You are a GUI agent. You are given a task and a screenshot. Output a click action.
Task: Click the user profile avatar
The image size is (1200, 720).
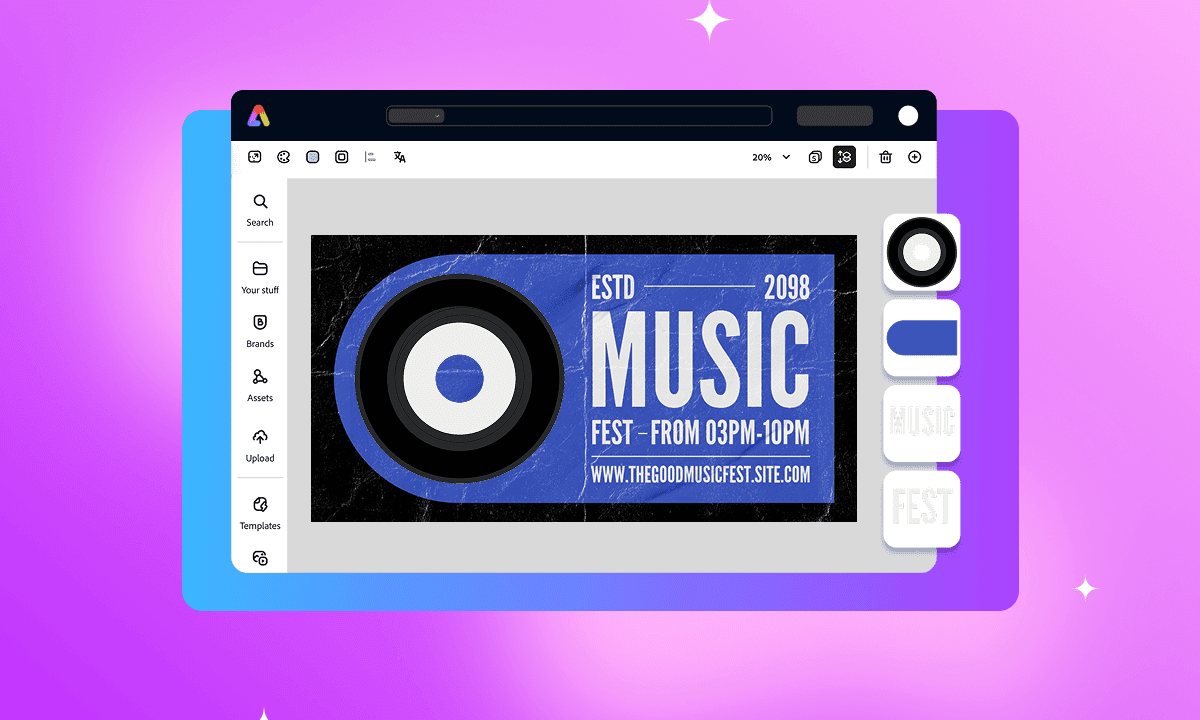pos(908,116)
